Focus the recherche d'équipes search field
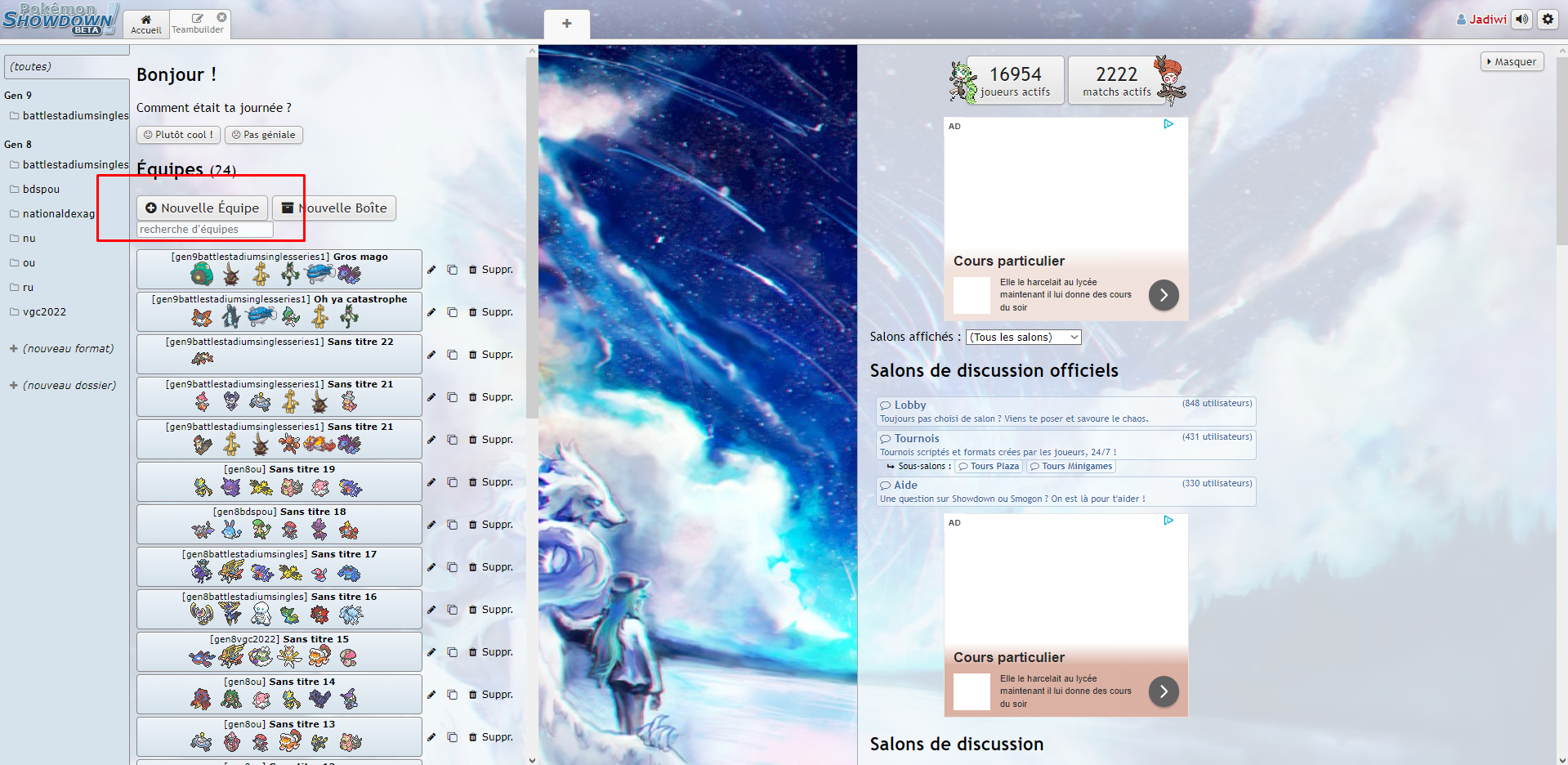The image size is (1568, 765). [x=204, y=230]
